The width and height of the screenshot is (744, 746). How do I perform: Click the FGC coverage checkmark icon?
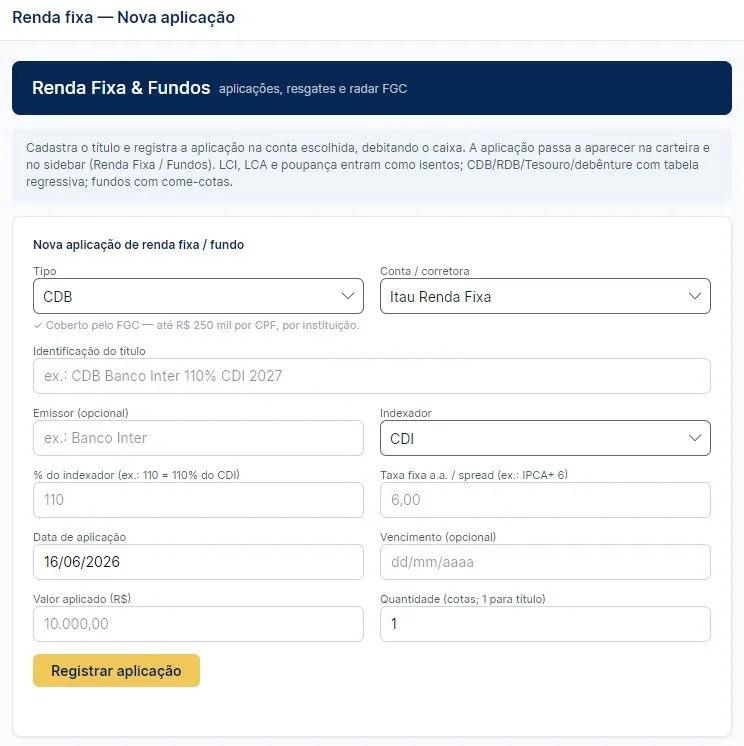[38, 325]
